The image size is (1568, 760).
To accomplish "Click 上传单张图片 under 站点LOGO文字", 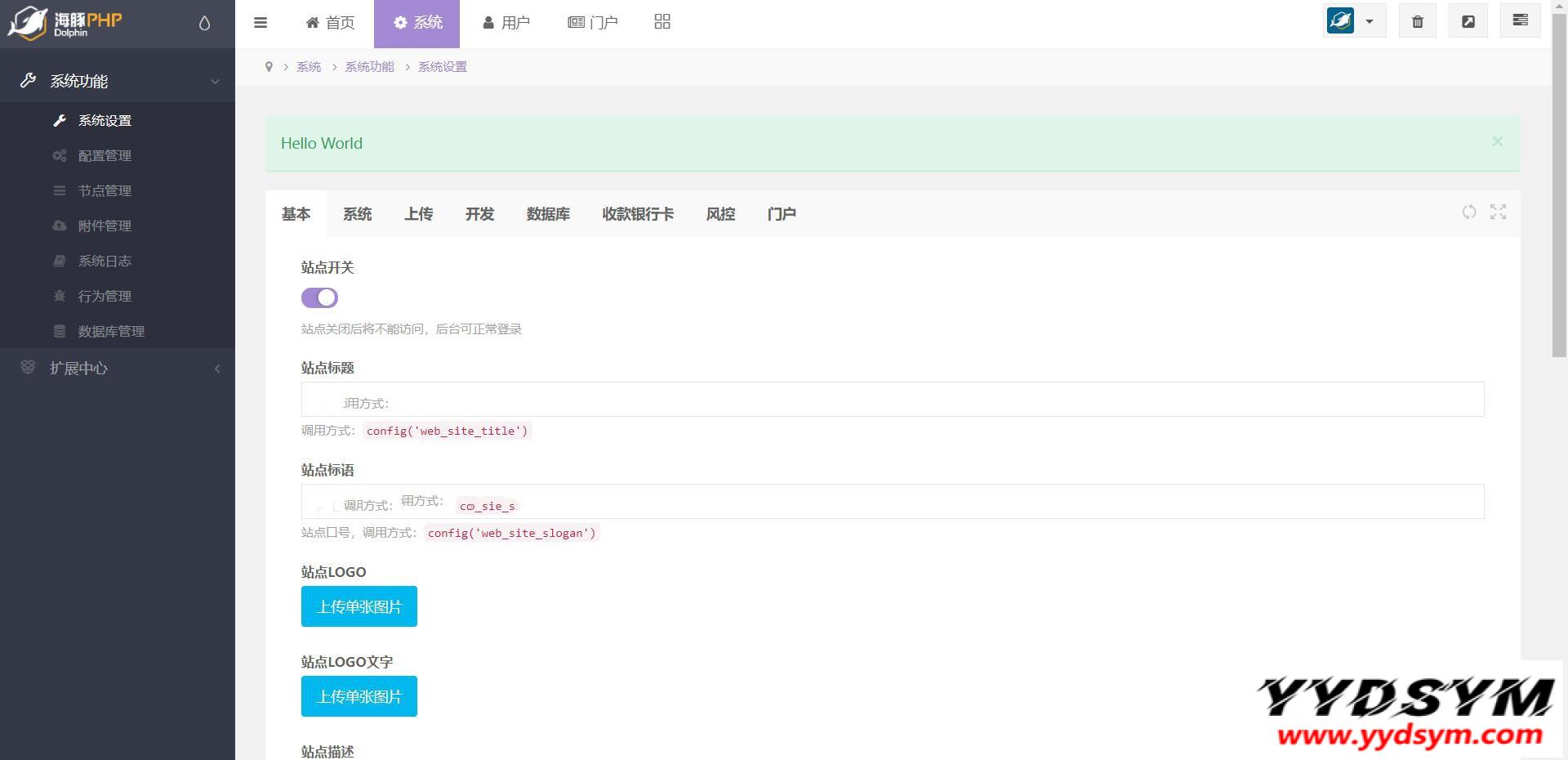I will click(x=359, y=696).
